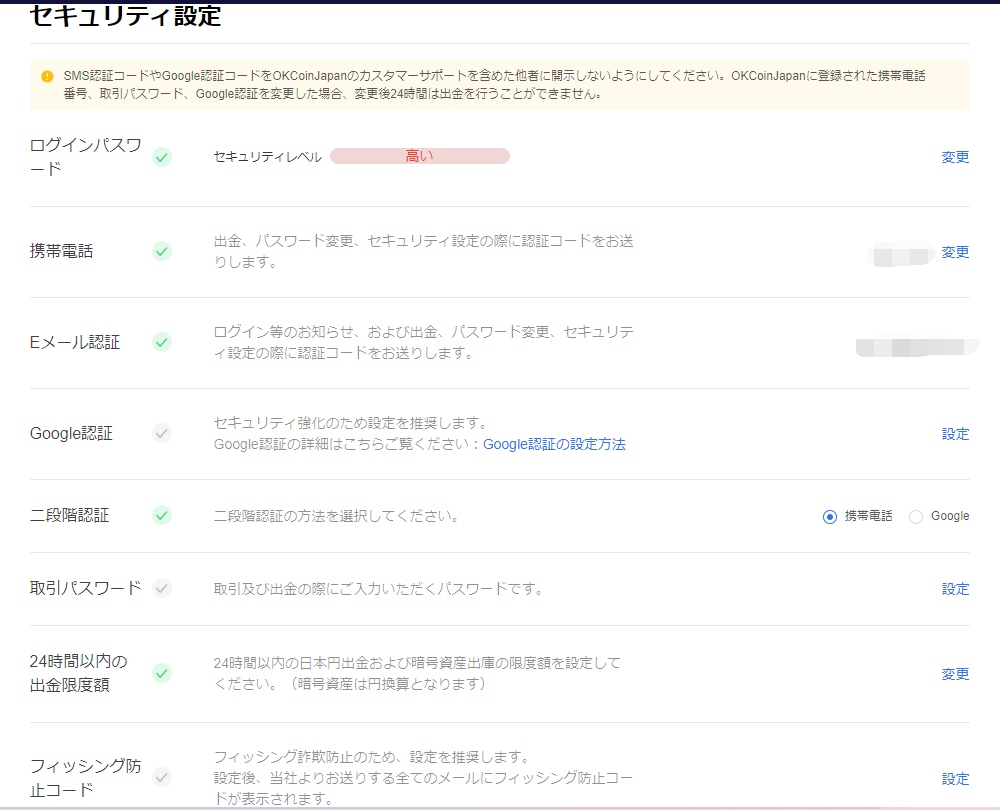Click 設定 link for 取引パスワード

point(955,589)
